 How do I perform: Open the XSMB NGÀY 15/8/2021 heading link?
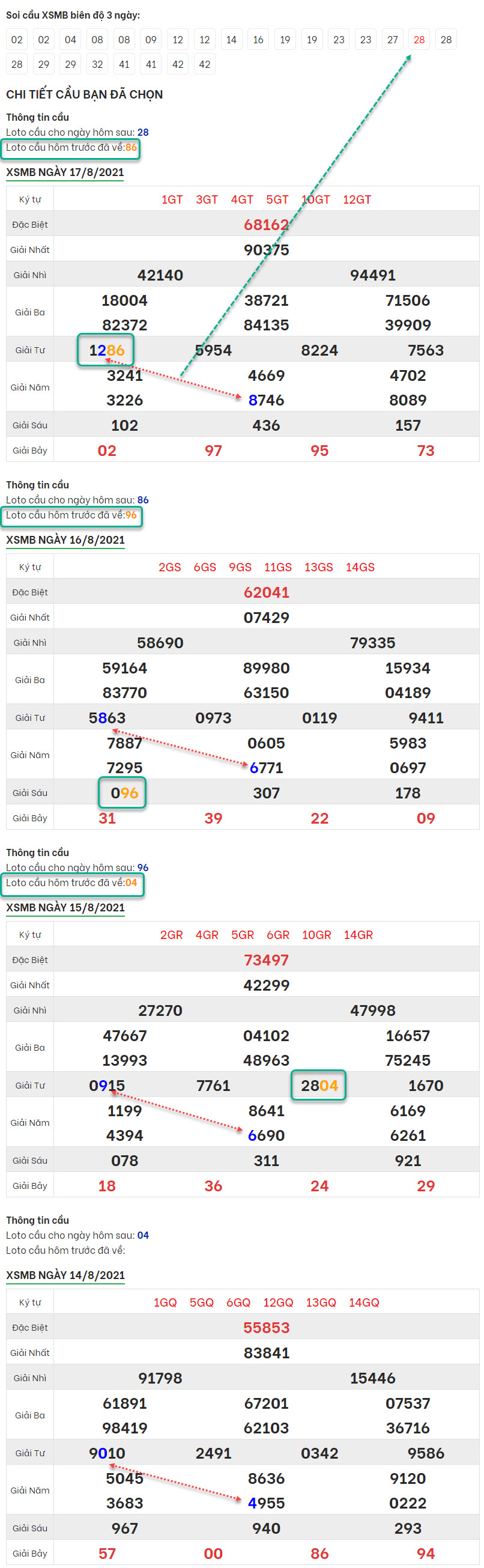[65, 908]
